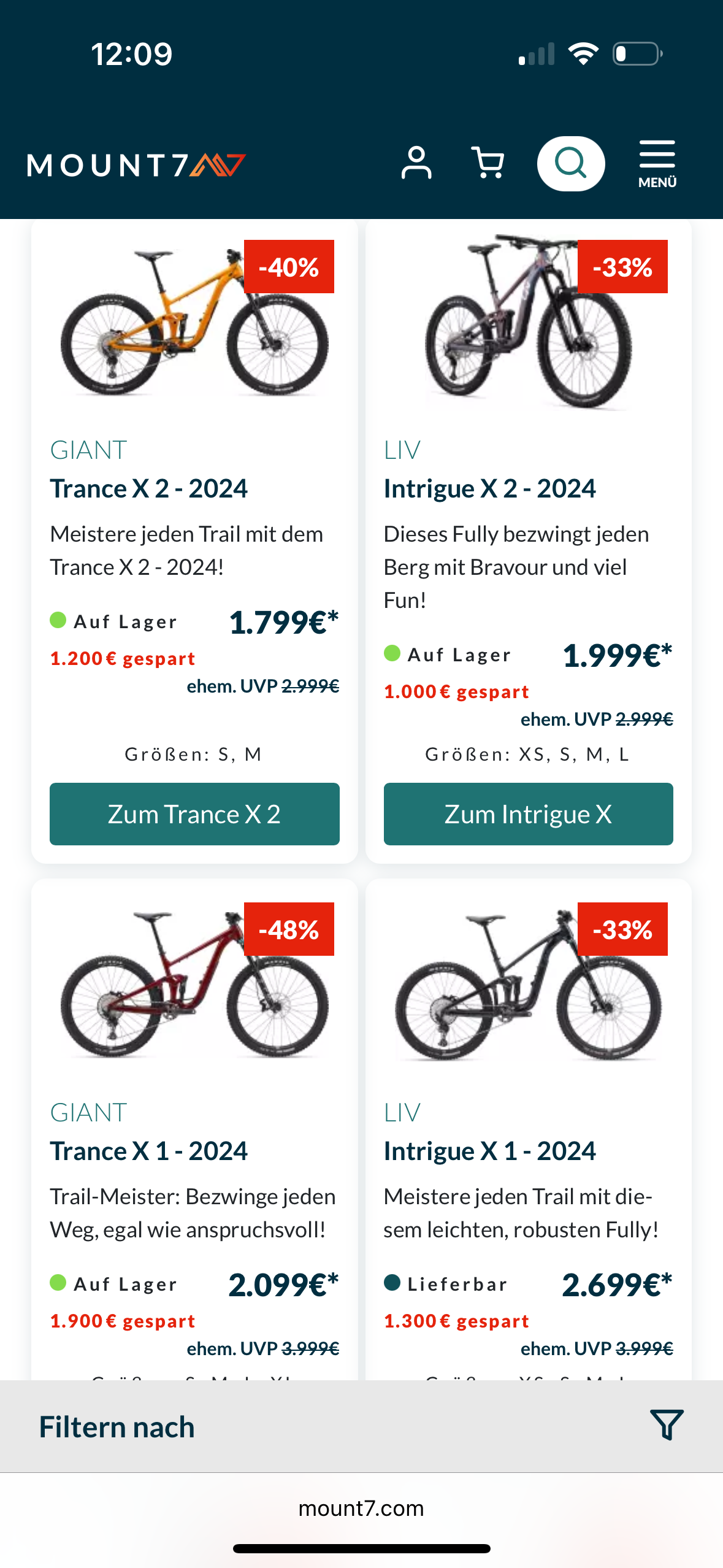View the black Intrigue X 1 bike image
This screenshot has width=723, height=1568.
(528, 985)
